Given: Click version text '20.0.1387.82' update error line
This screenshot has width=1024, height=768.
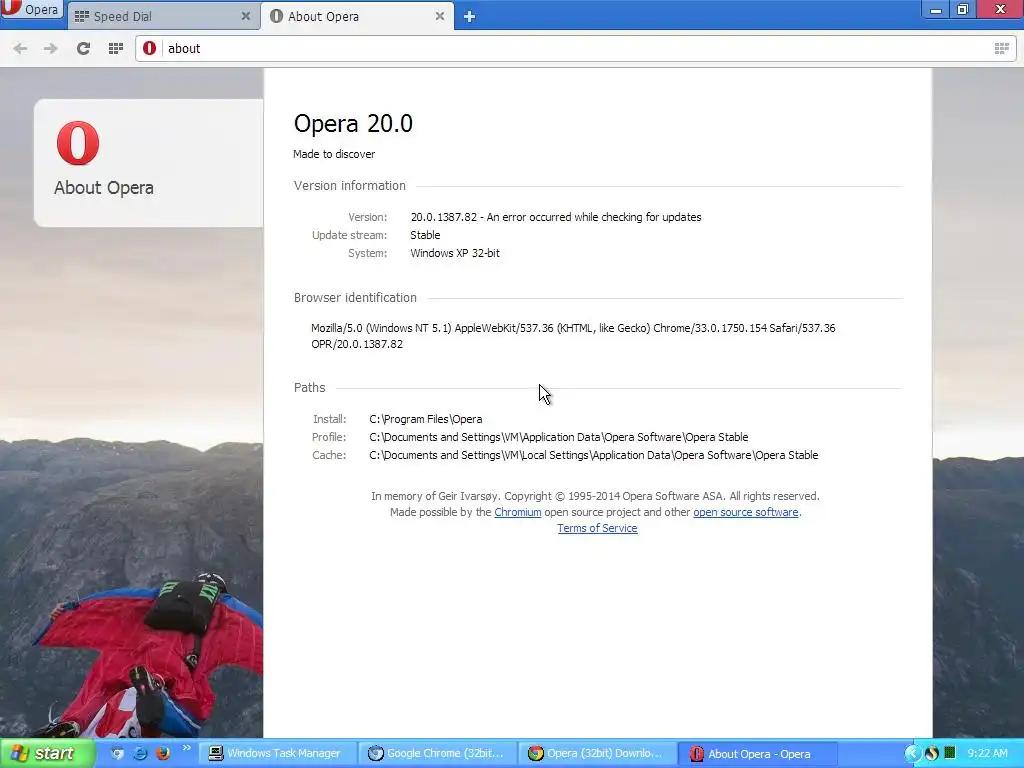Looking at the screenshot, I should pos(556,217).
